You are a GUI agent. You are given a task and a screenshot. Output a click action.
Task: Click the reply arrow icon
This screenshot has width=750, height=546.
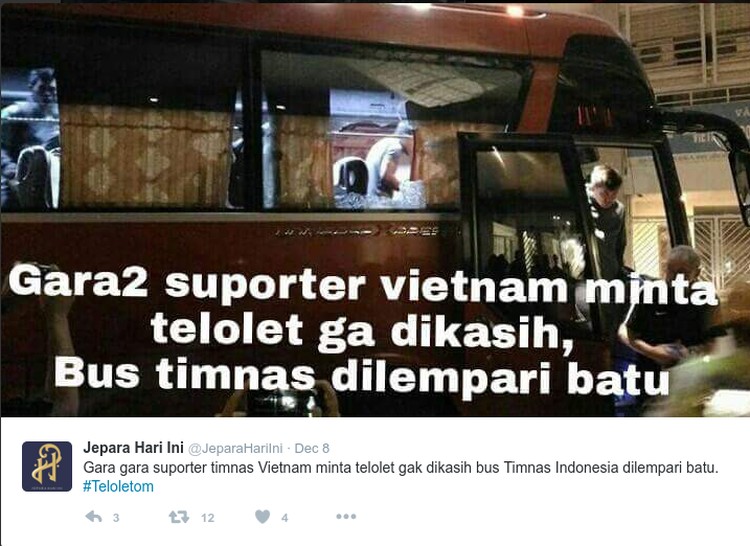[93, 516]
